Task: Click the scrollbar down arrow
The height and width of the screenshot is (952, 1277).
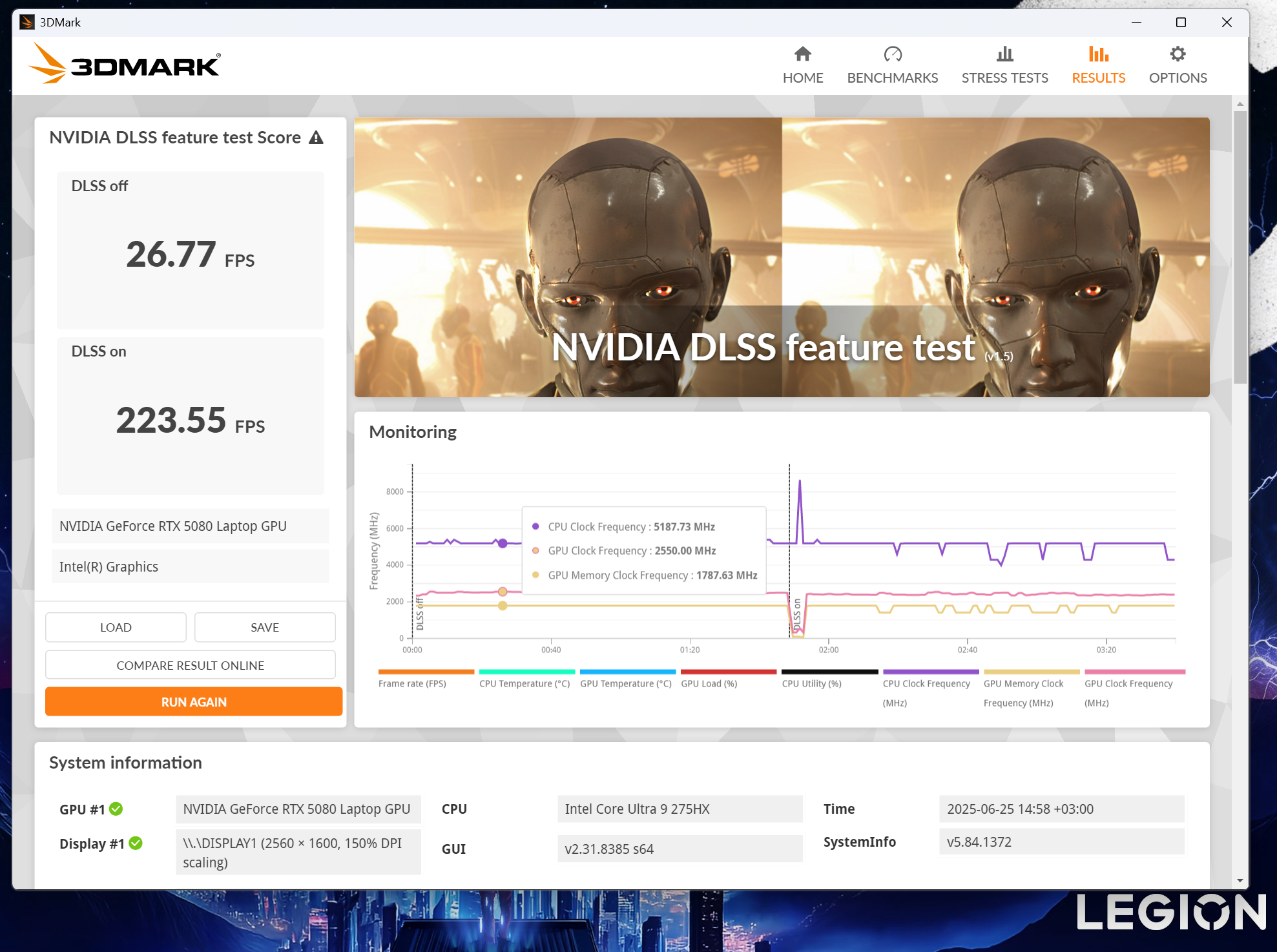Action: (1240, 880)
